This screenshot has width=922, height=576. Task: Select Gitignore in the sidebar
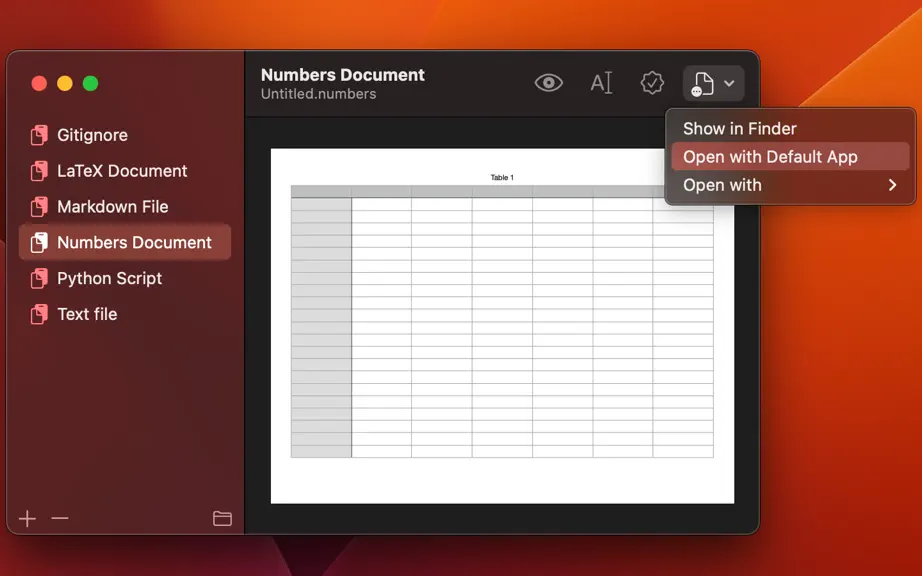point(125,135)
